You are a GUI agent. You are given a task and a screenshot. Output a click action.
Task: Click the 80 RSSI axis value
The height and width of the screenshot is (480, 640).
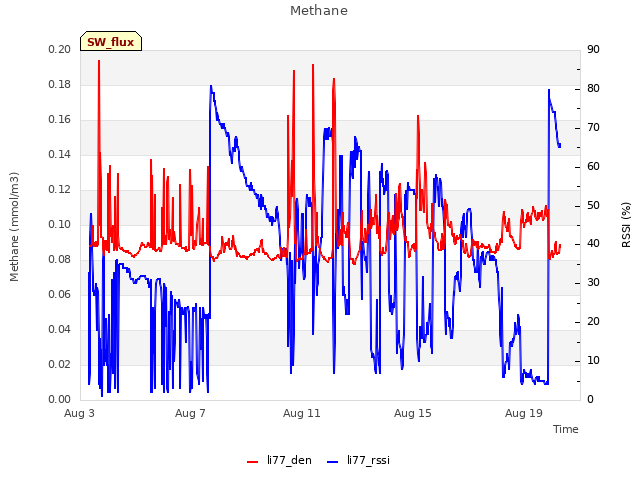pos(593,89)
